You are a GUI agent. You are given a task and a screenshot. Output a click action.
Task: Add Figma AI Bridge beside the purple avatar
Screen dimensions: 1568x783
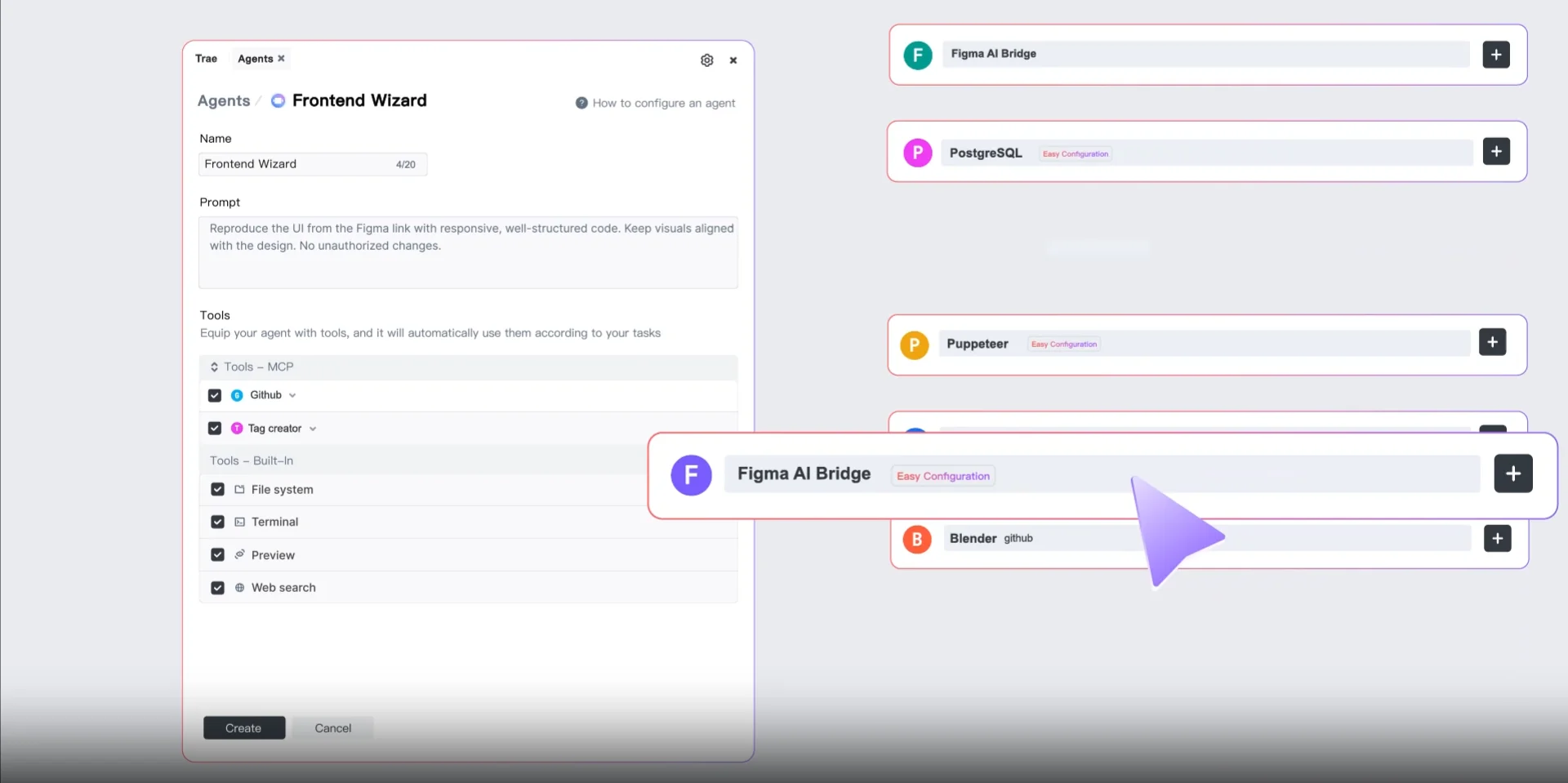pyautogui.click(x=1513, y=474)
